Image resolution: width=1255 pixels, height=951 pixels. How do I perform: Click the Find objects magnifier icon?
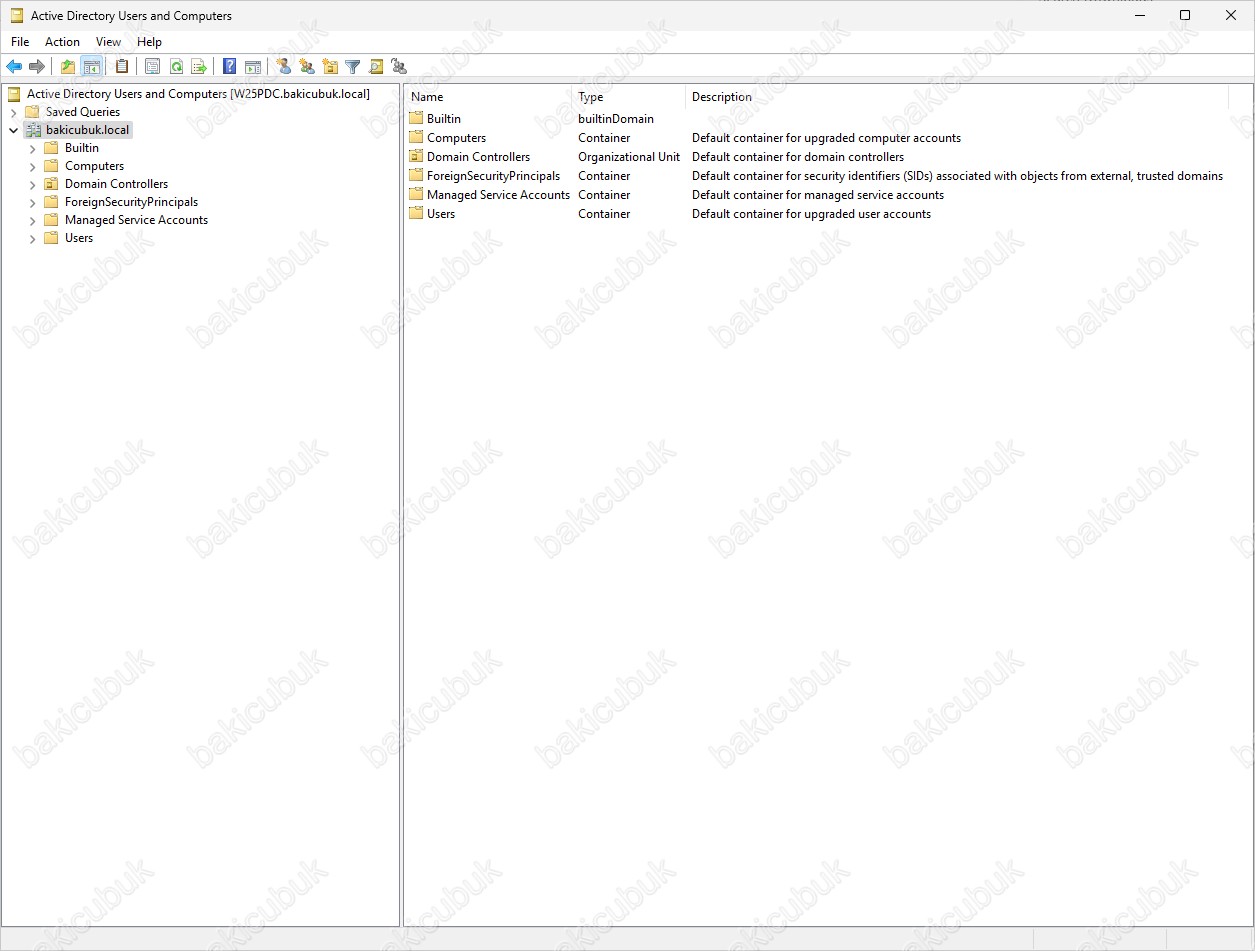(376, 67)
